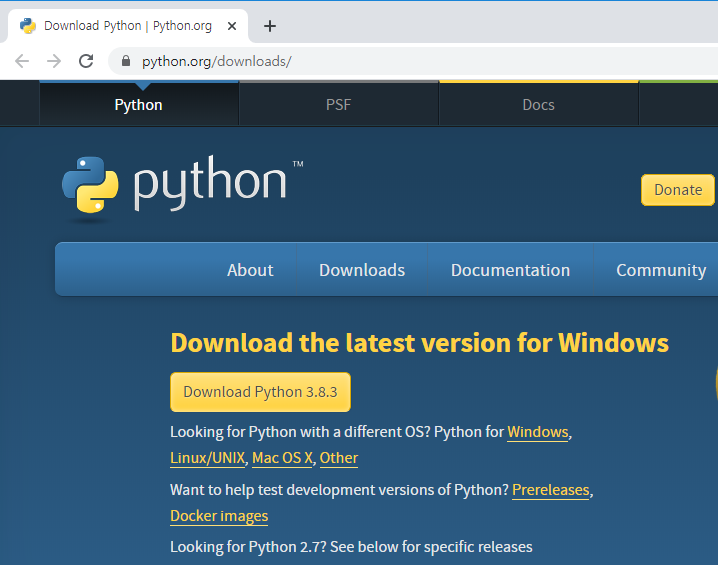Open the Python top navigation tab

[139, 104]
